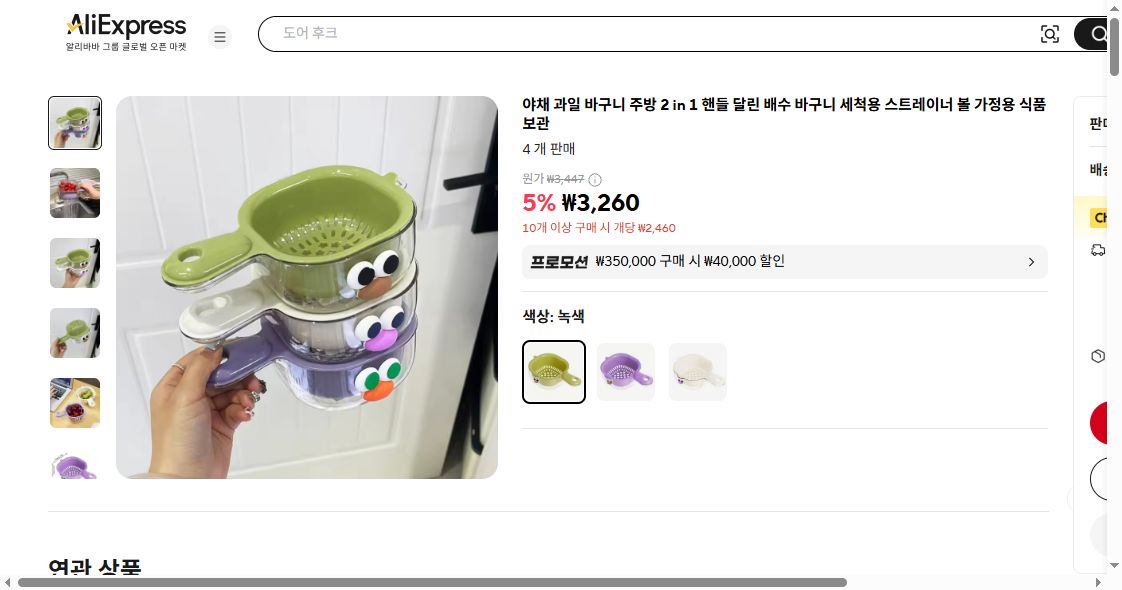Click the package box icon in right sidebar

[1098, 355]
